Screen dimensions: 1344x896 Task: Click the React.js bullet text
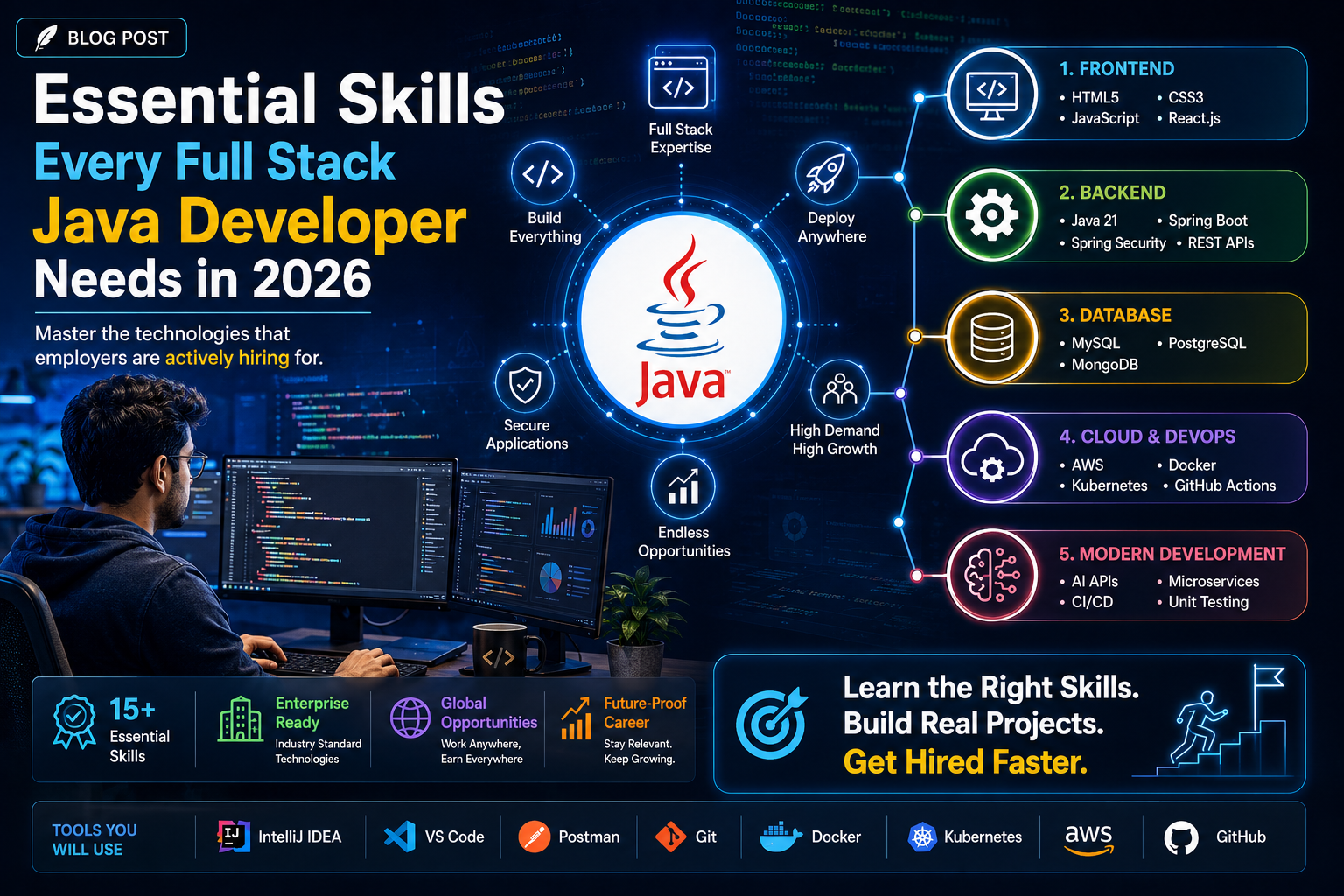pyautogui.click(x=1193, y=118)
